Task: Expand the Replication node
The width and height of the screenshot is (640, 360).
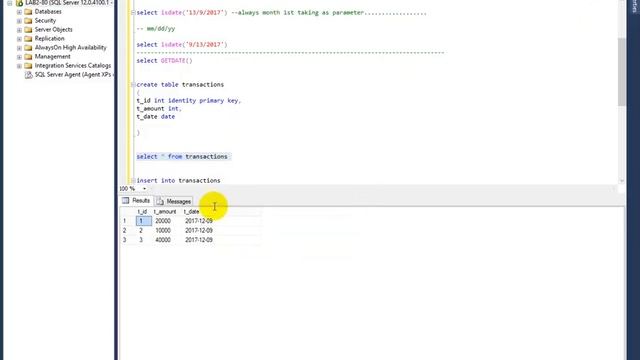Action: [19, 39]
